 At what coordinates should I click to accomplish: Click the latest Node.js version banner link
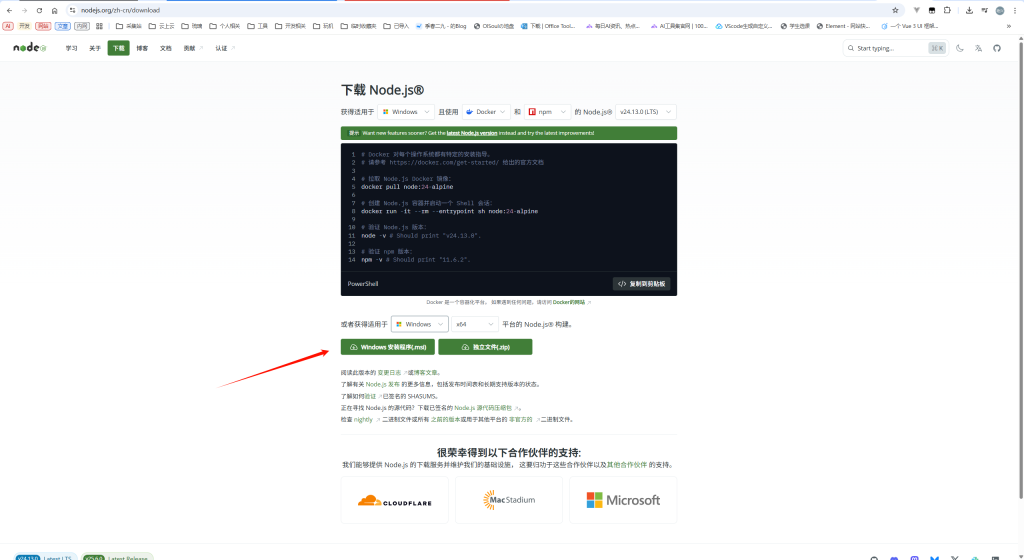(x=472, y=133)
